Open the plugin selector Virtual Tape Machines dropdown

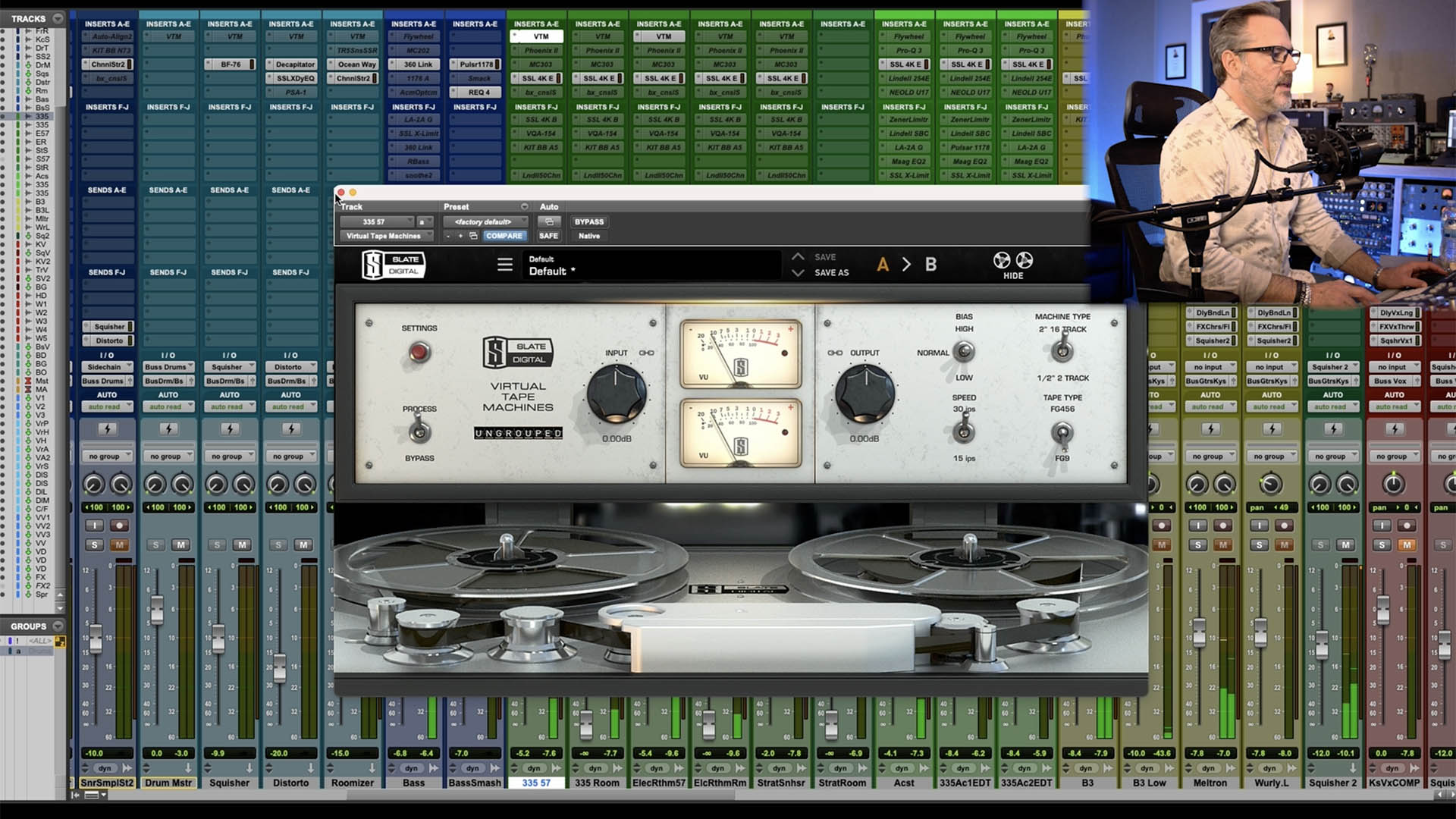(387, 236)
